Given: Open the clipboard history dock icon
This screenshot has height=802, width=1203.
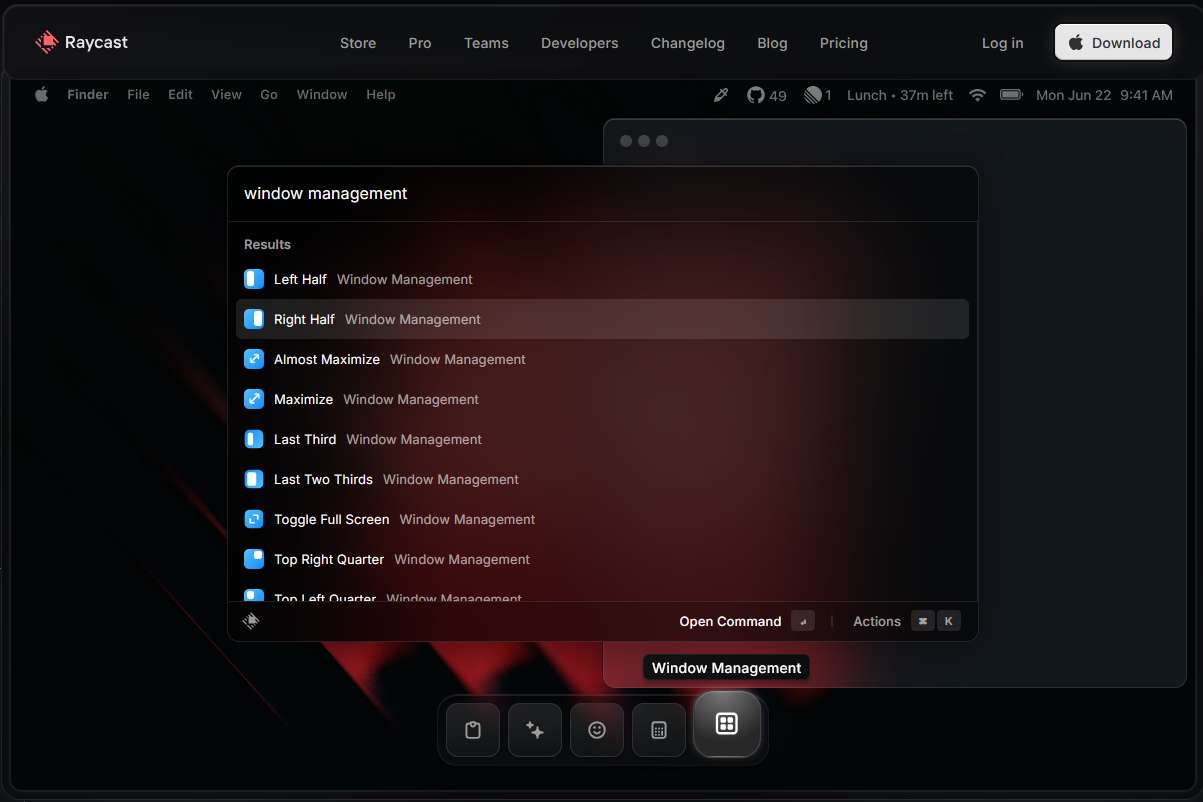Looking at the screenshot, I should click(x=473, y=730).
